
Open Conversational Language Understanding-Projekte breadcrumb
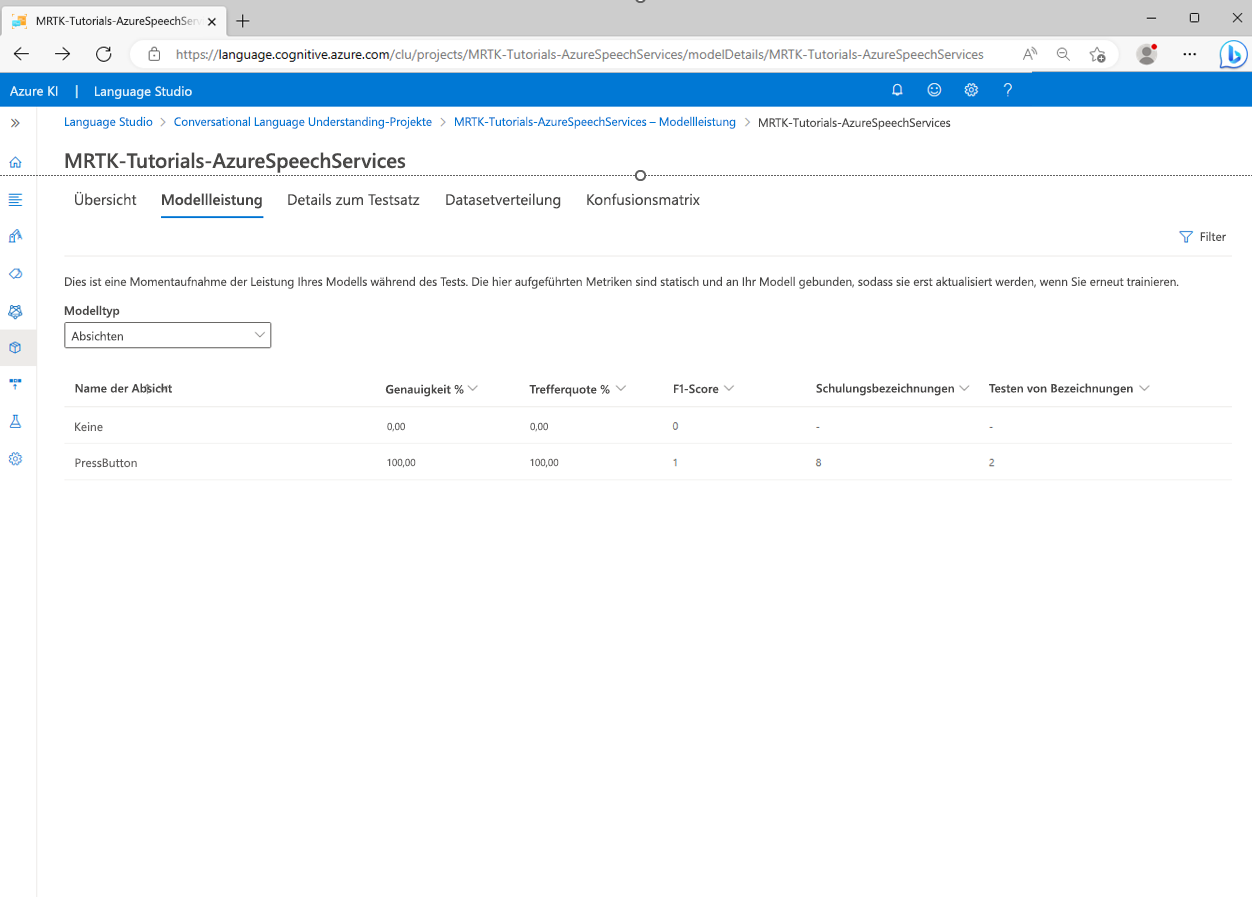pyautogui.click(x=302, y=122)
